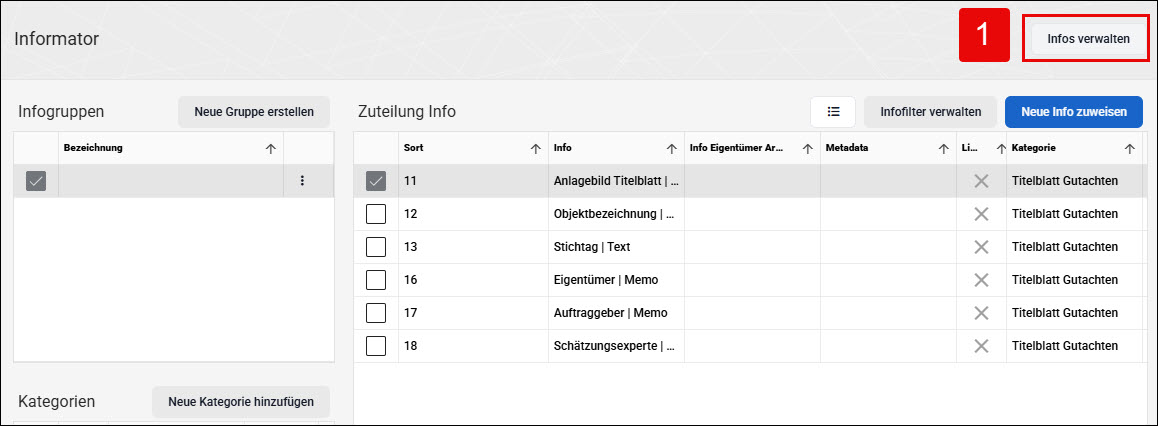Click the X icon in row 17

pyautogui.click(x=981, y=313)
